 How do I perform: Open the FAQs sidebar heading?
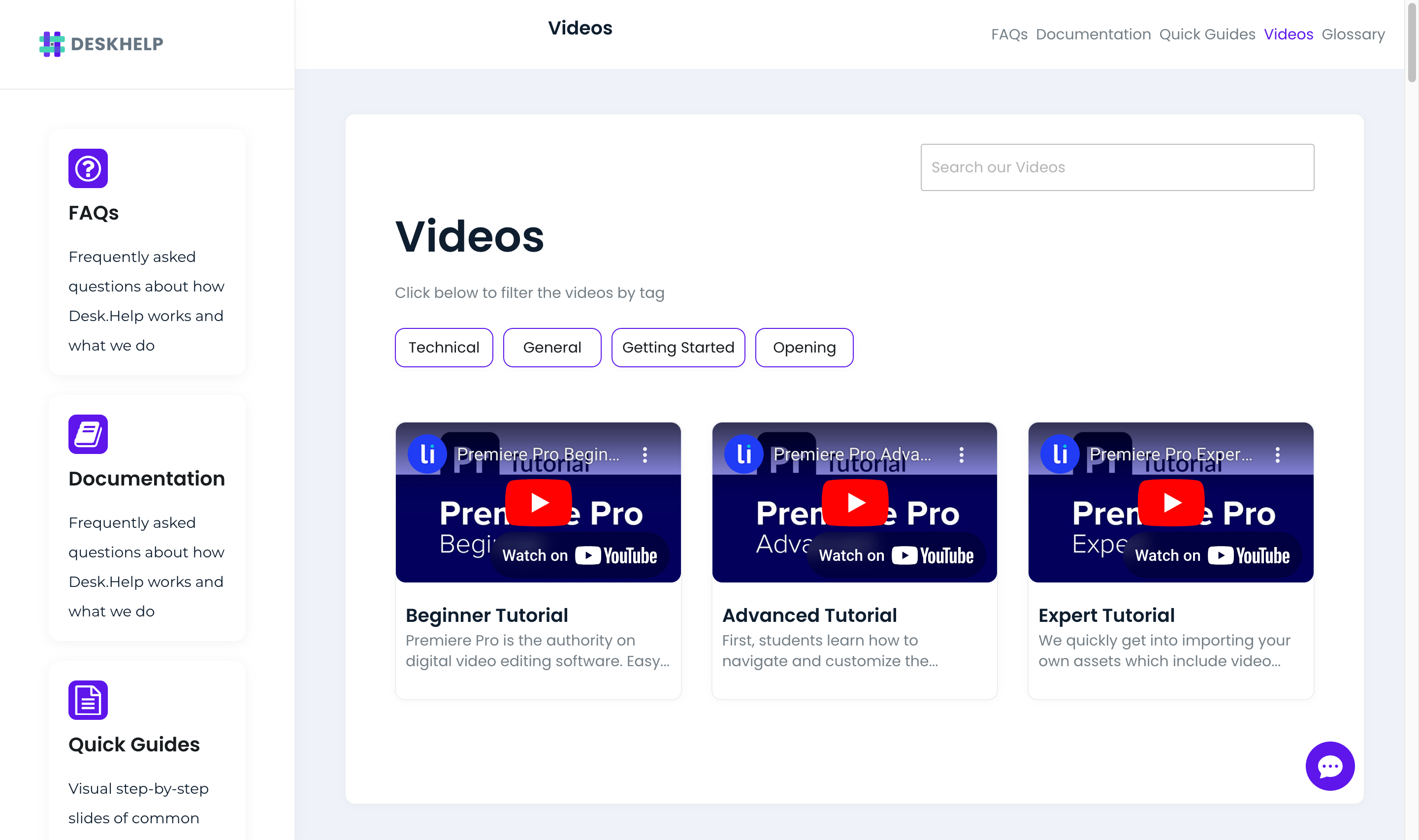[94, 213]
